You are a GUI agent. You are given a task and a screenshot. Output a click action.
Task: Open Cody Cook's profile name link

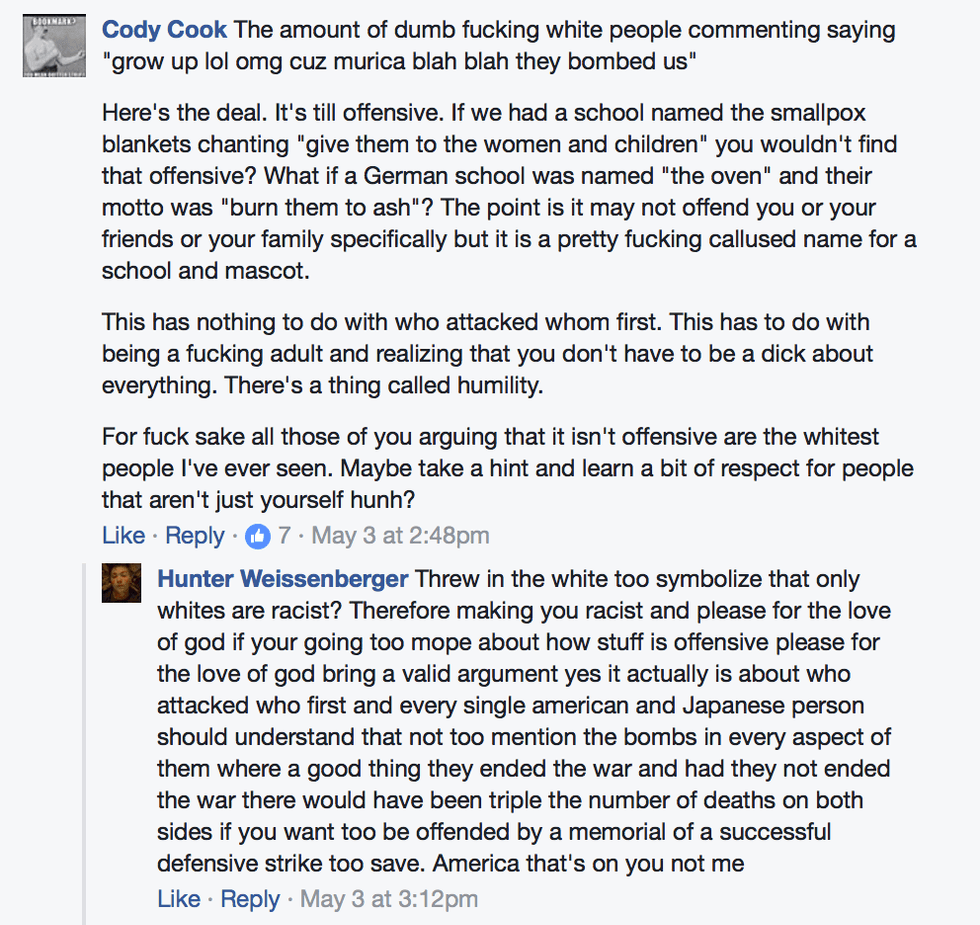164,29
